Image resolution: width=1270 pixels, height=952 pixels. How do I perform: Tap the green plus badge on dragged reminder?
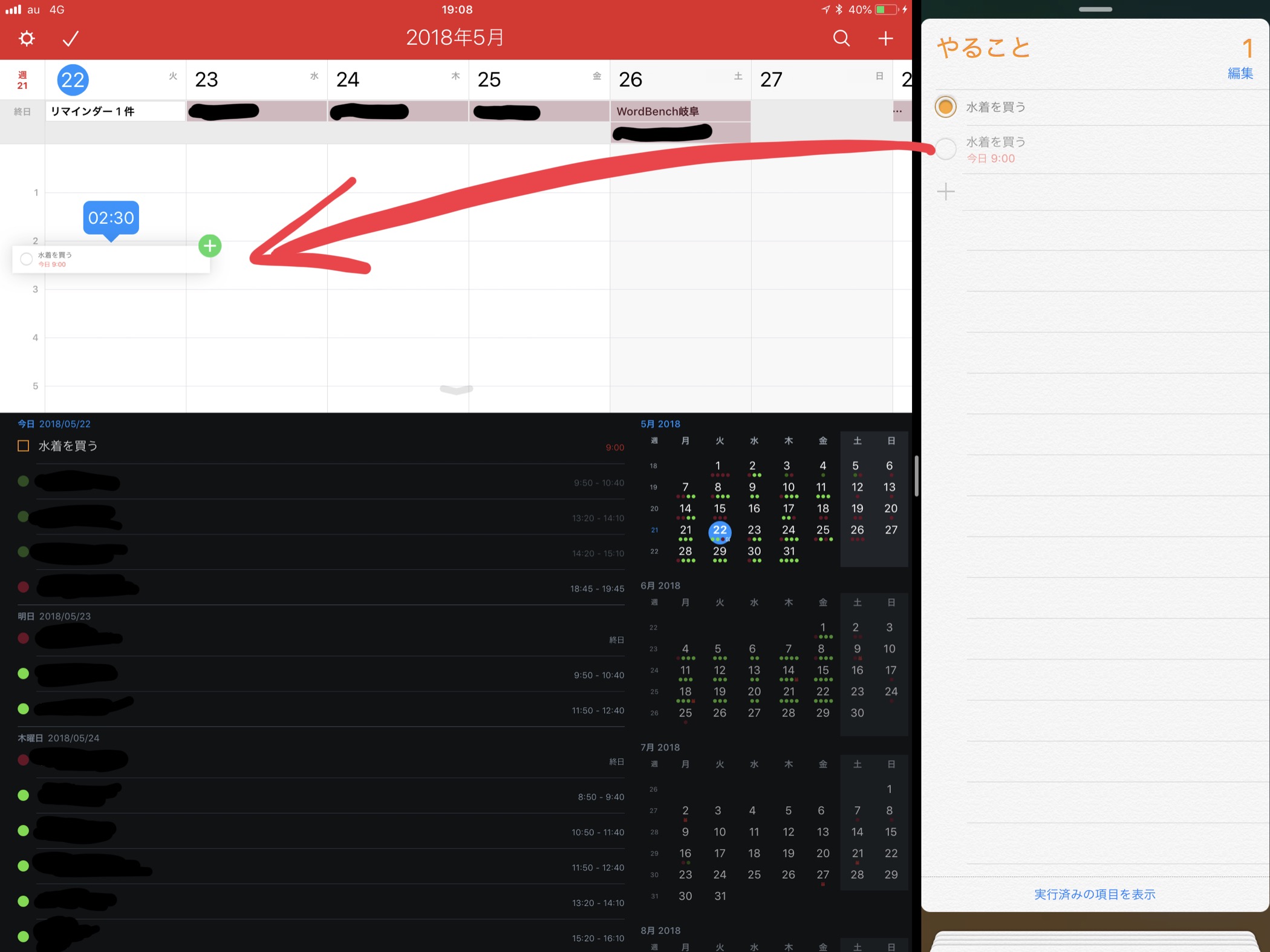(x=210, y=246)
